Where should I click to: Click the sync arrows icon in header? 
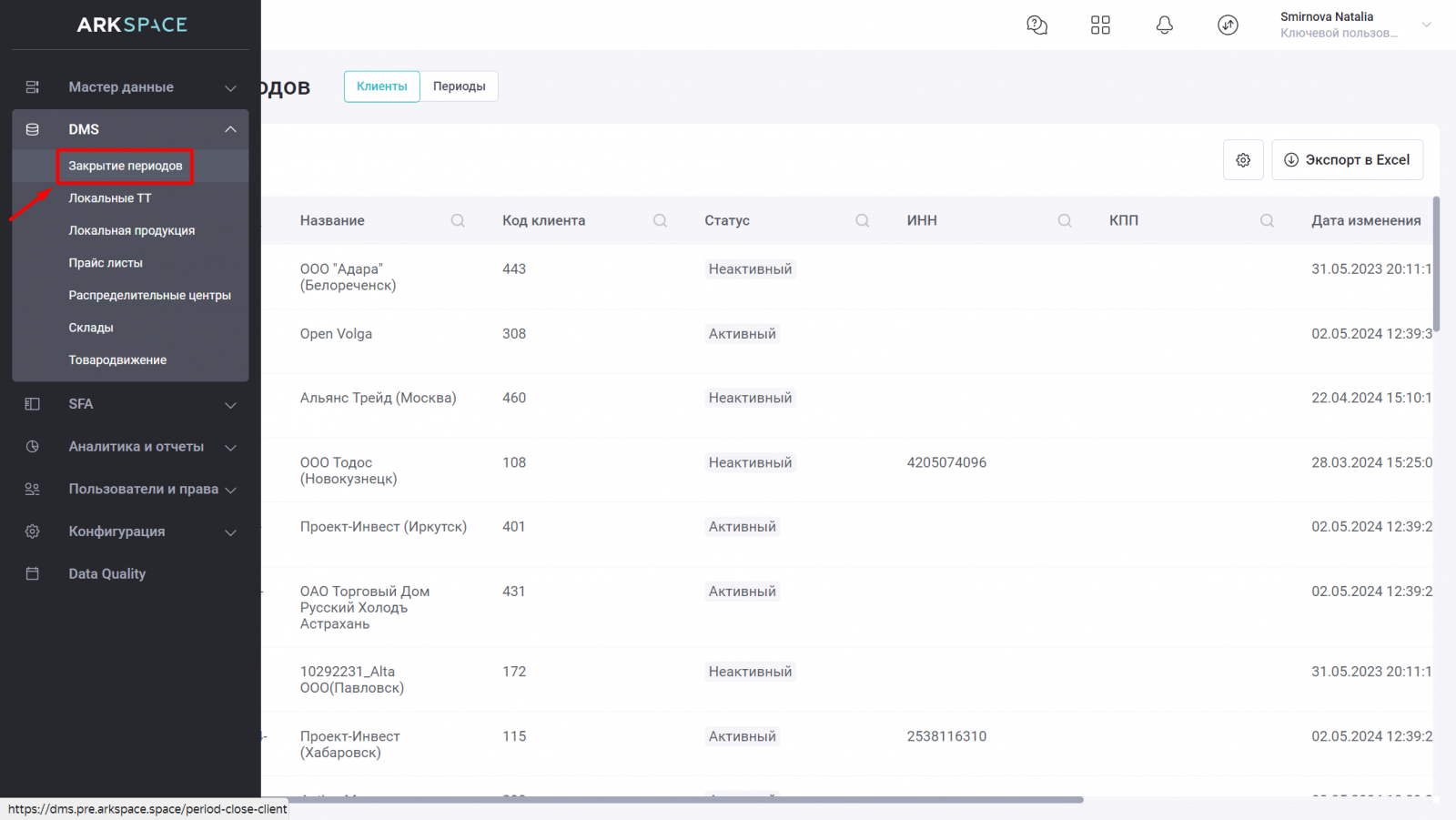pos(1228,25)
